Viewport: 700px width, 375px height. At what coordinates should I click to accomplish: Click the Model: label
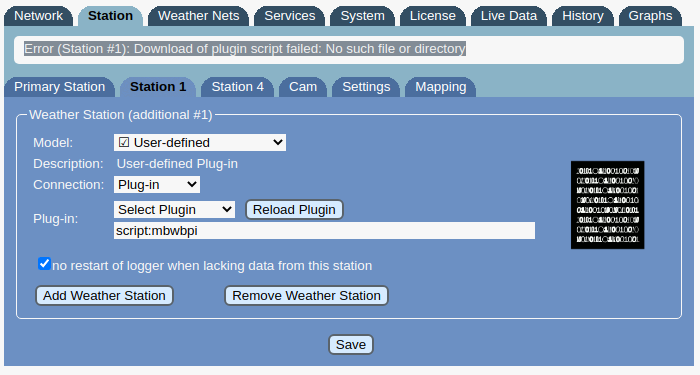point(53,143)
